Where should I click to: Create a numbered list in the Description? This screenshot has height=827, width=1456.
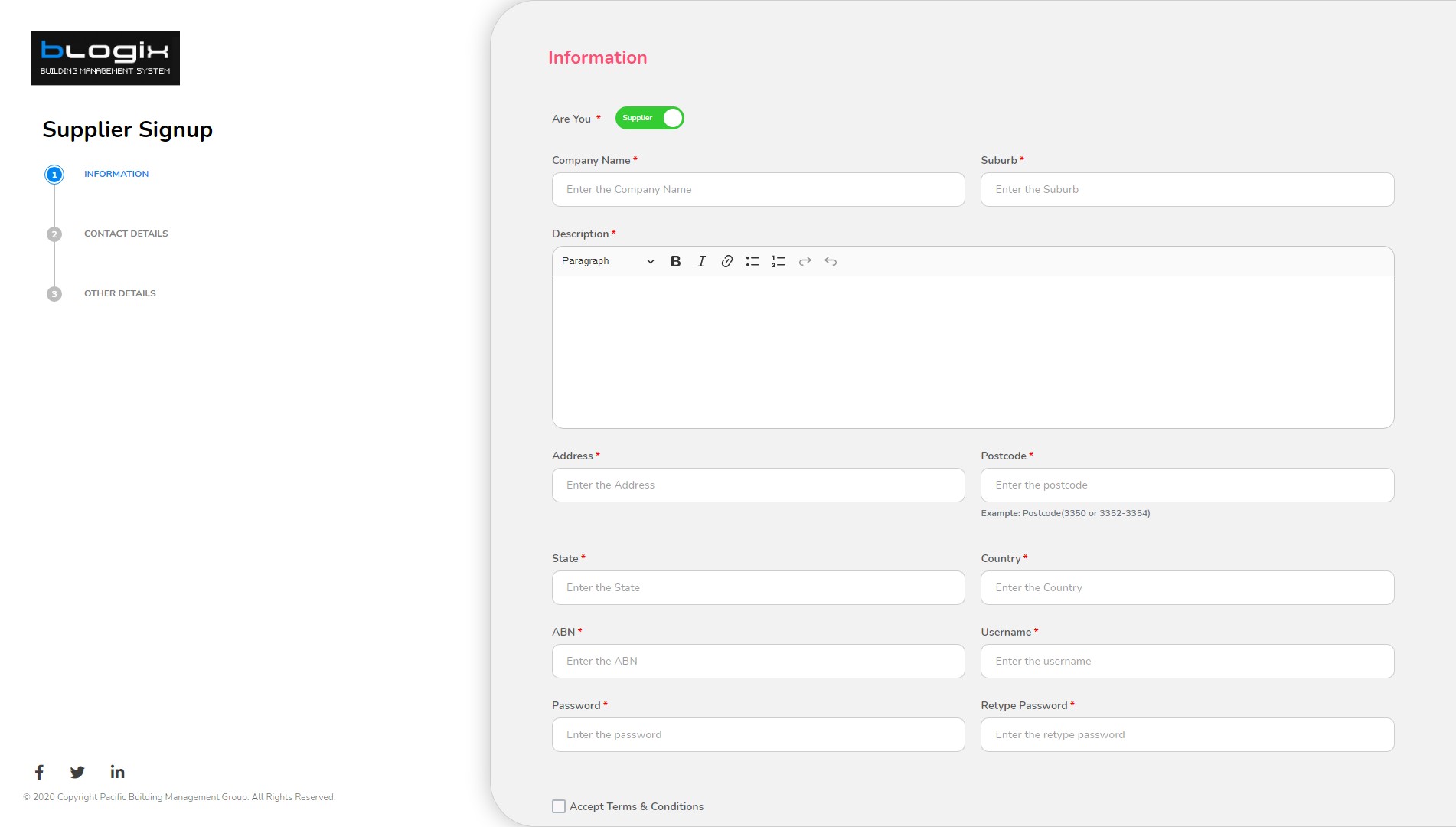[779, 261]
